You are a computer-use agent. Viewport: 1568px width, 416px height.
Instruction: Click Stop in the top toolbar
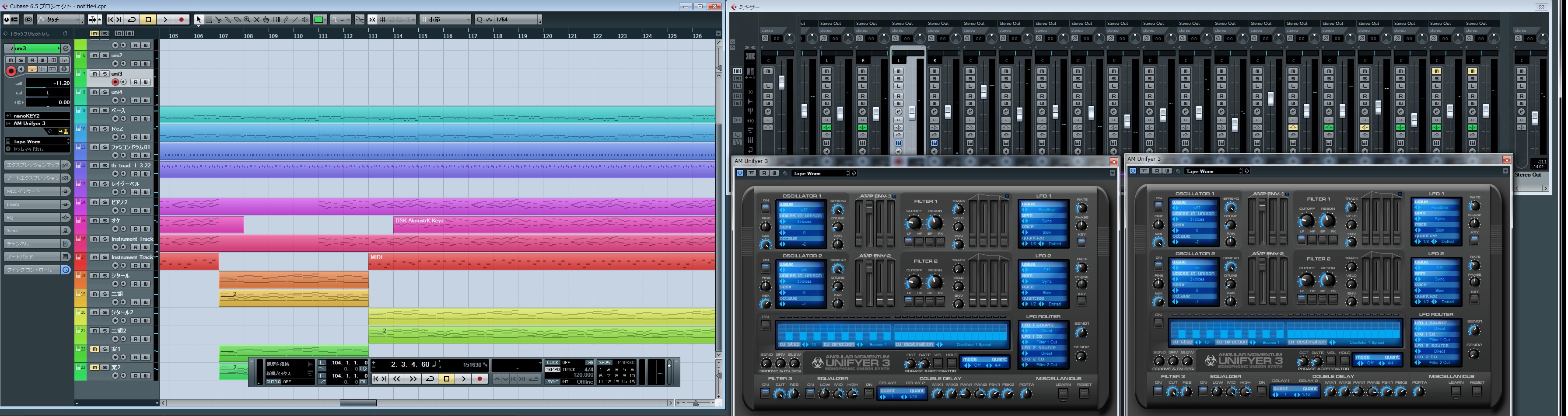(x=148, y=20)
